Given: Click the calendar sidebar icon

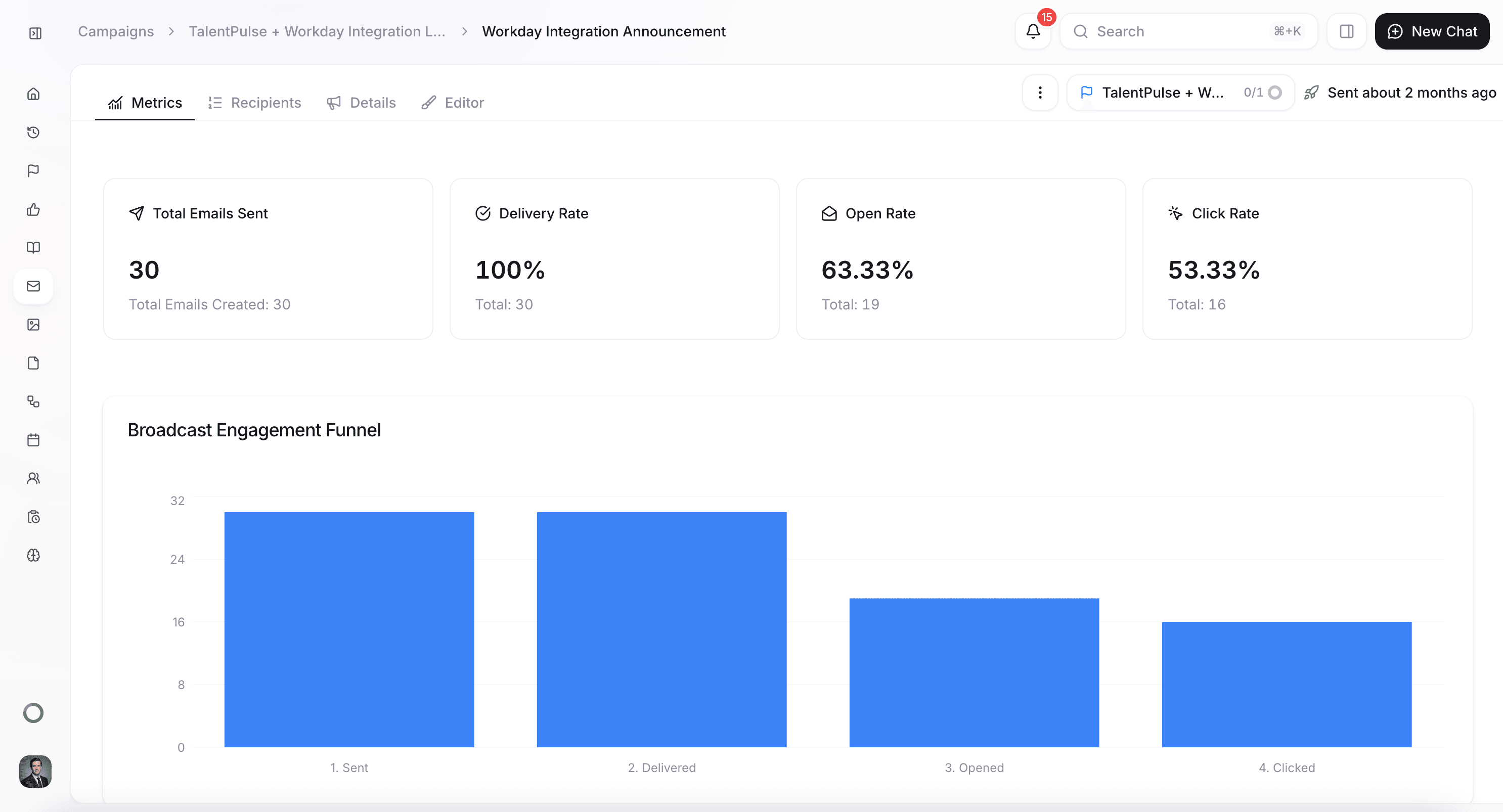Looking at the screenshot, I should [33, 440].
